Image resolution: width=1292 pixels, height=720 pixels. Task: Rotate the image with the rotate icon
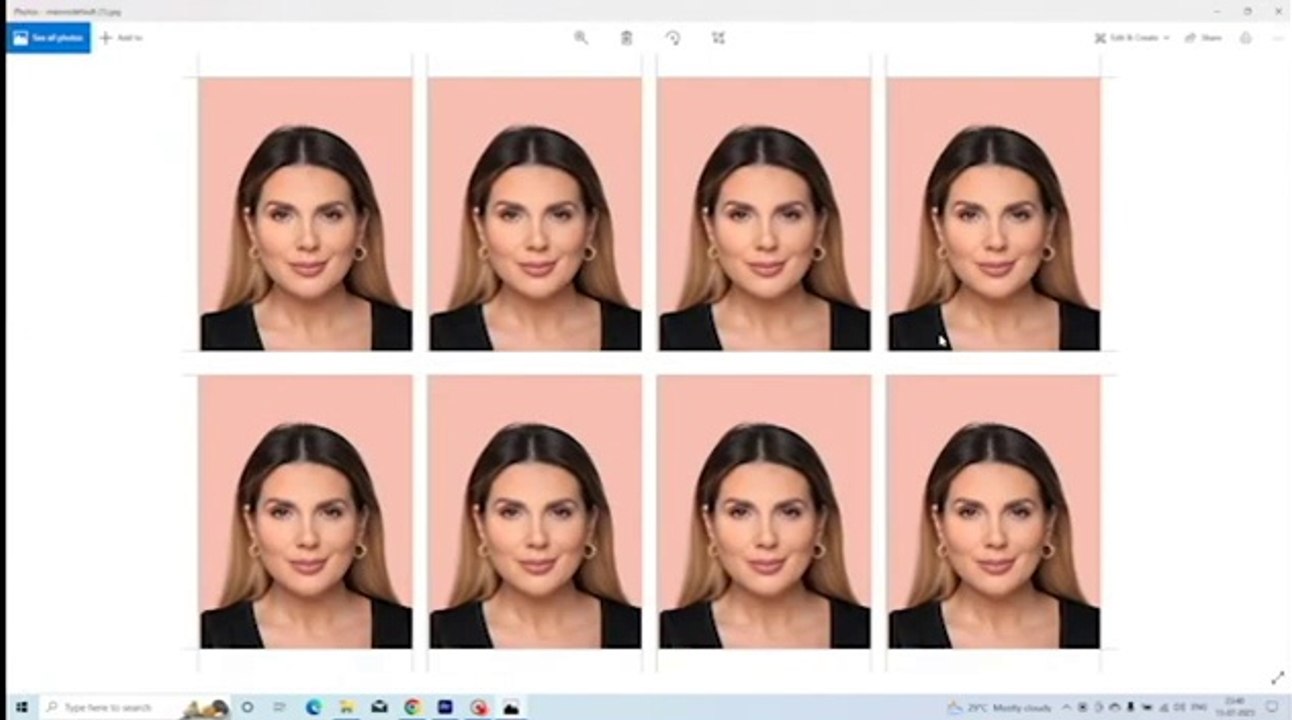click(x=672, y=38)
